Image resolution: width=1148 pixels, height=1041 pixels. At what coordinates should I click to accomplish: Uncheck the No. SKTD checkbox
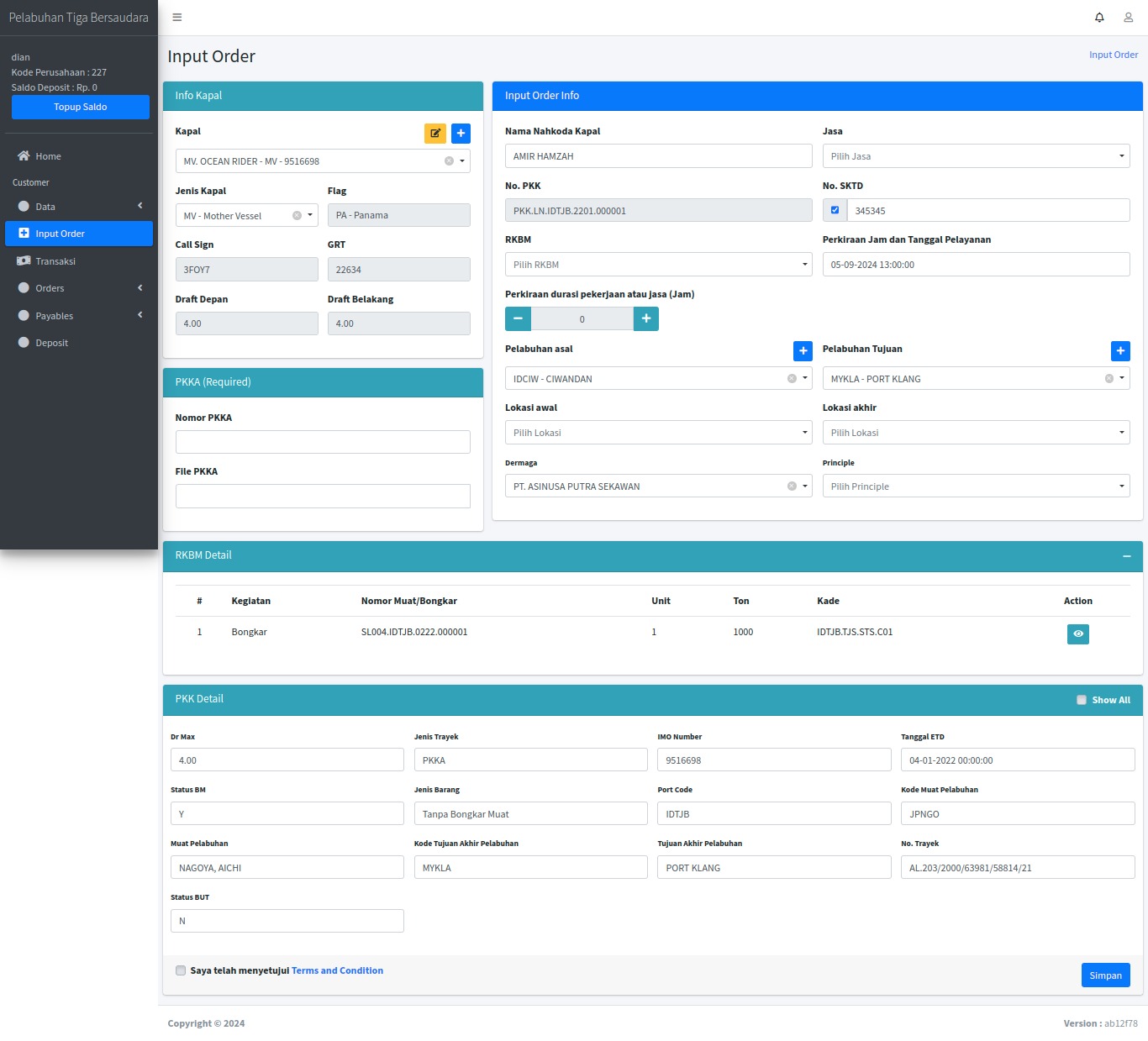coord(835,211)
